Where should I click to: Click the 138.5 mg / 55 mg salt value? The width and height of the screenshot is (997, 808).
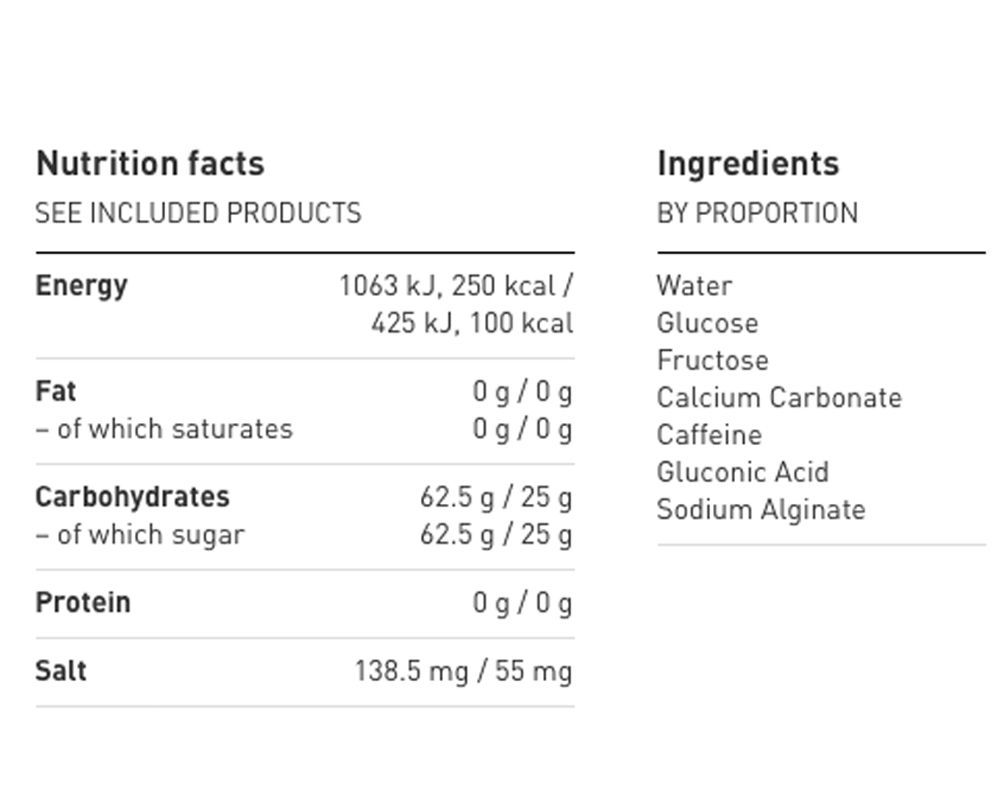coord(464,671)
